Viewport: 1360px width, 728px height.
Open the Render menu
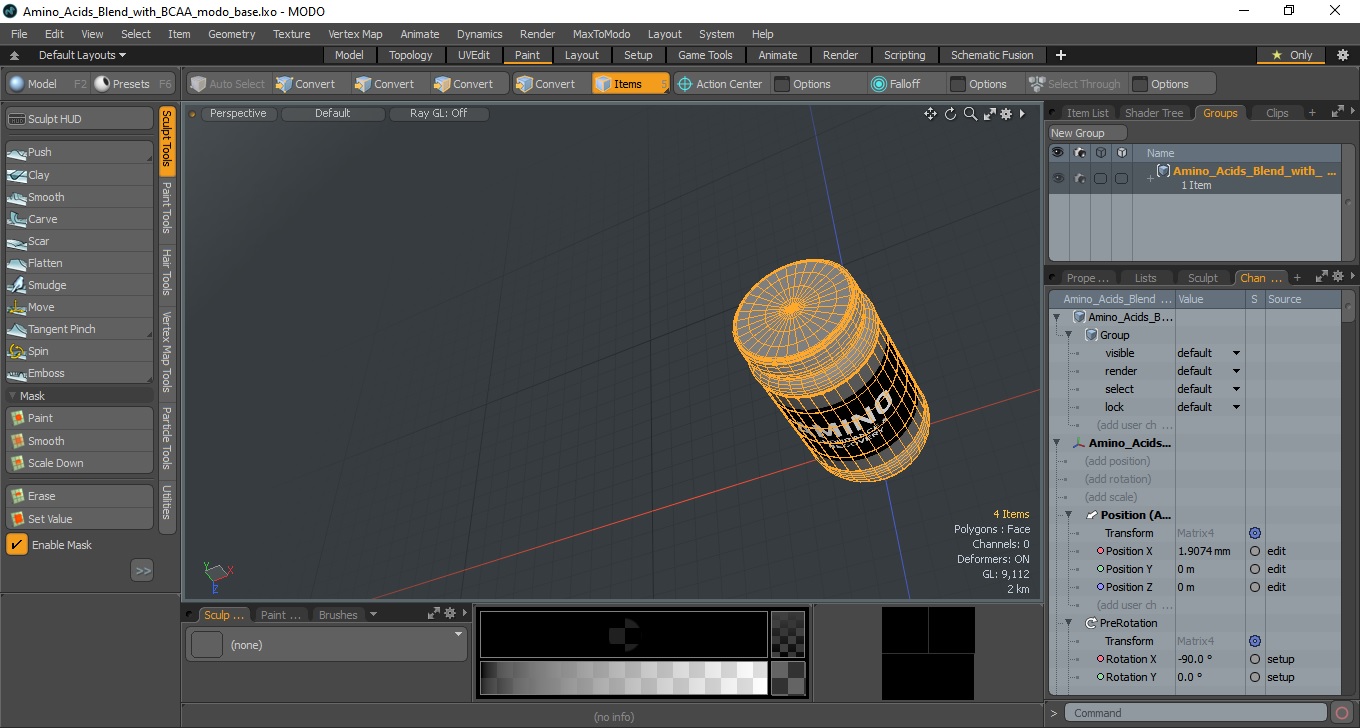tap(537, 34)
